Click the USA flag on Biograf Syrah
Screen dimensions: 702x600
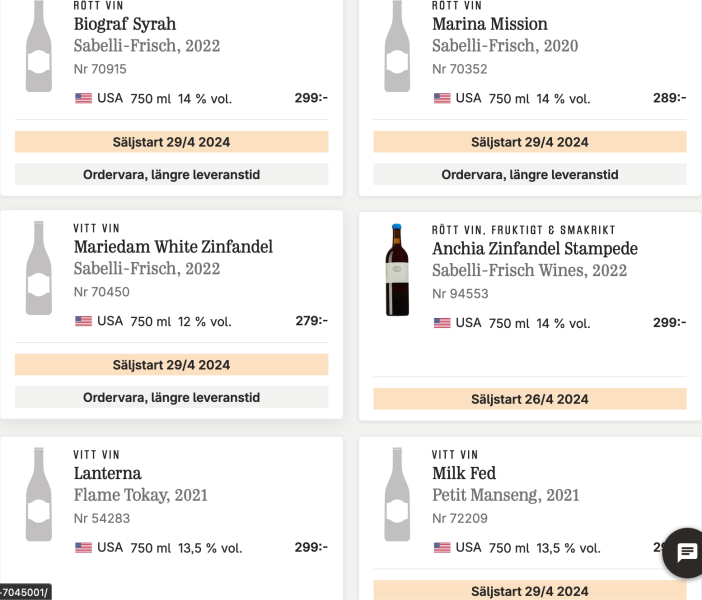(83, 98)
